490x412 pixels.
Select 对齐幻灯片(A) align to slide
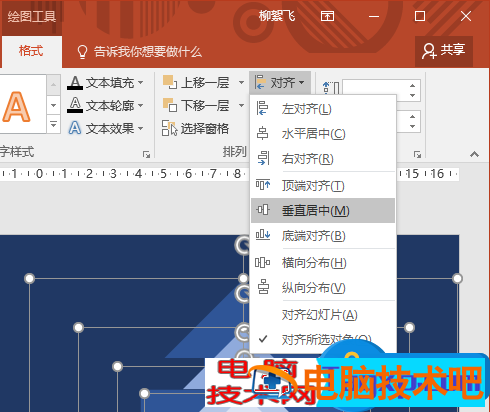pyautogui.click(x=323, y=314)
